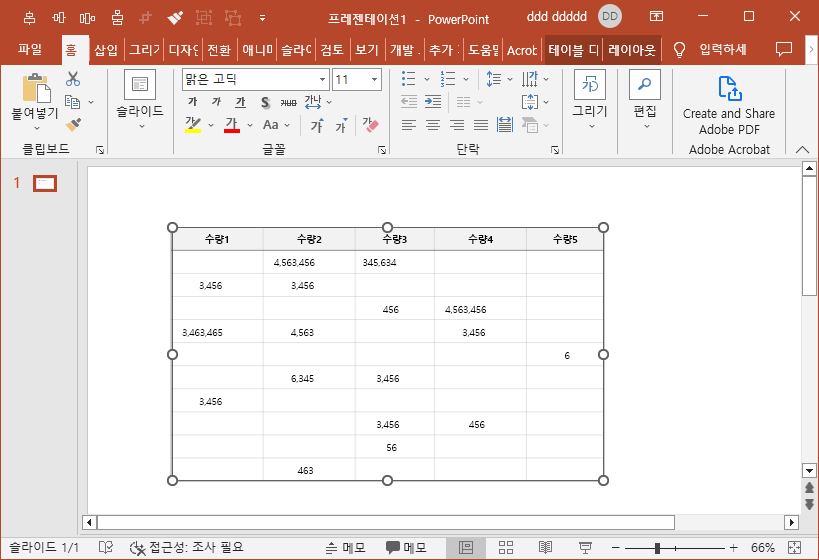Open the comments pane icon

783,50
